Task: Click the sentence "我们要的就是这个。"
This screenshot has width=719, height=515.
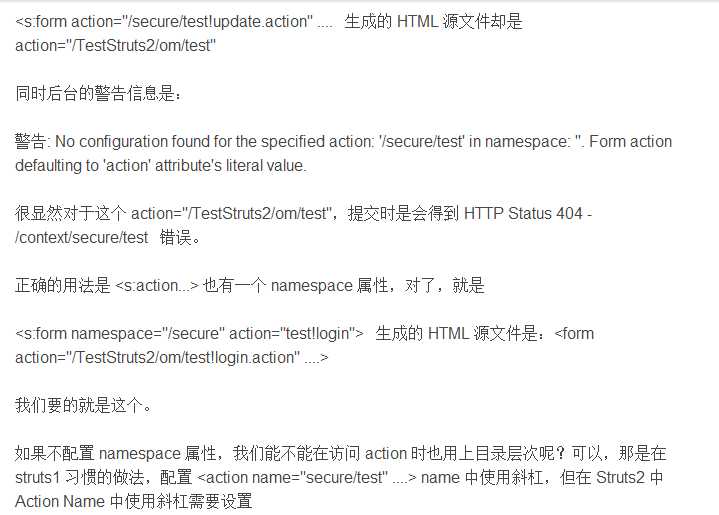Action: coord(85,406)
